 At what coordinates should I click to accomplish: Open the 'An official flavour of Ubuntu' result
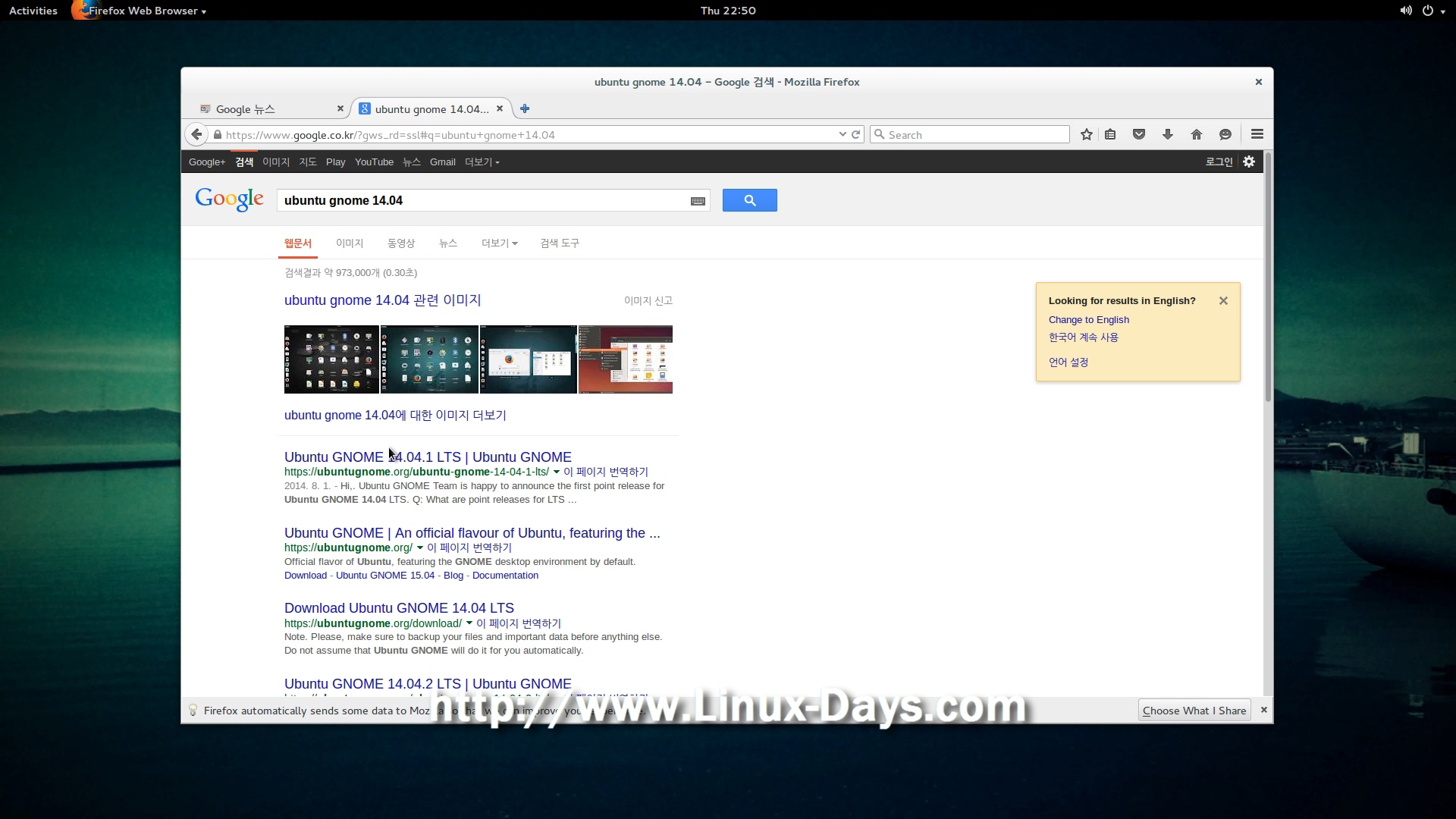472,532
